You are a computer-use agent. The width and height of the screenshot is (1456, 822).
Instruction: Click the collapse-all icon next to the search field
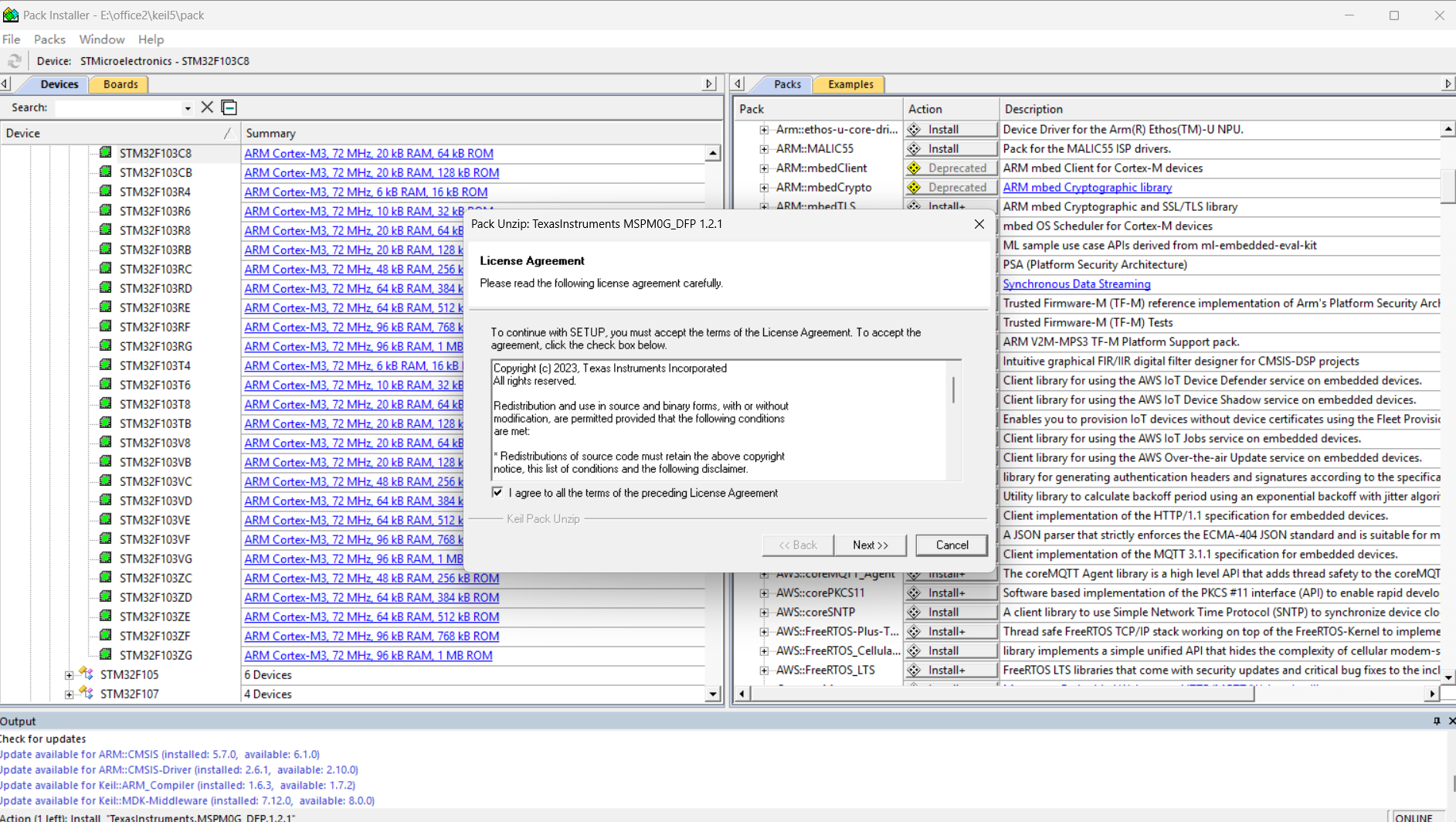(x=229, y=107)
